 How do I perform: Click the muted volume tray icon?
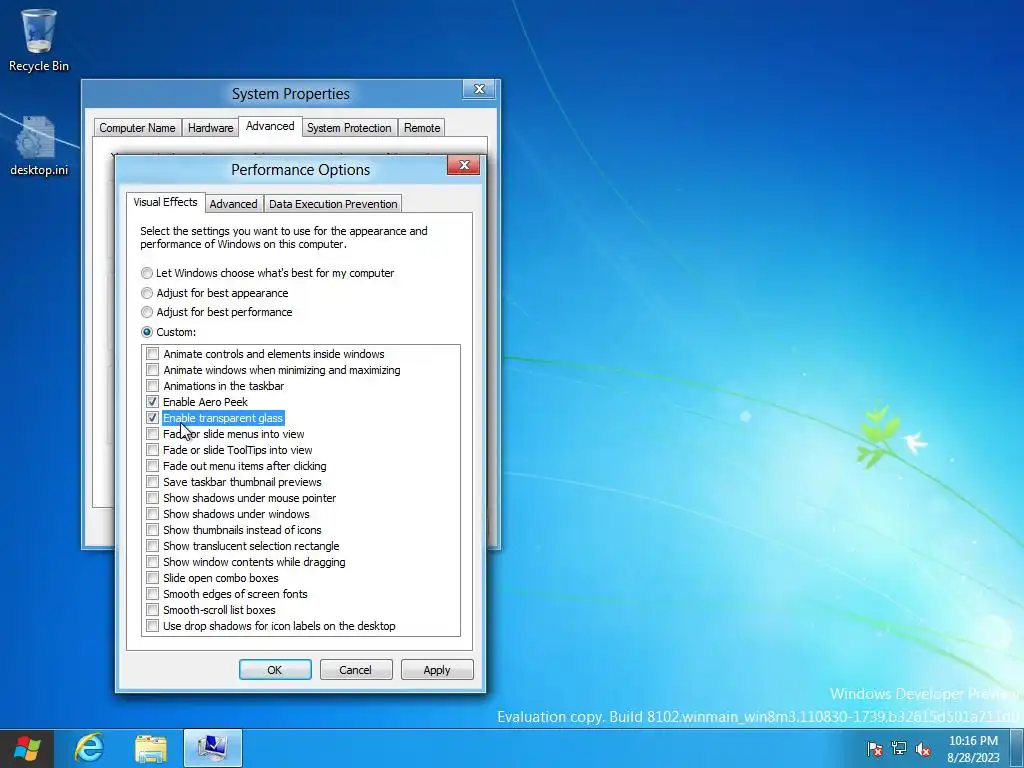(923, 749)
